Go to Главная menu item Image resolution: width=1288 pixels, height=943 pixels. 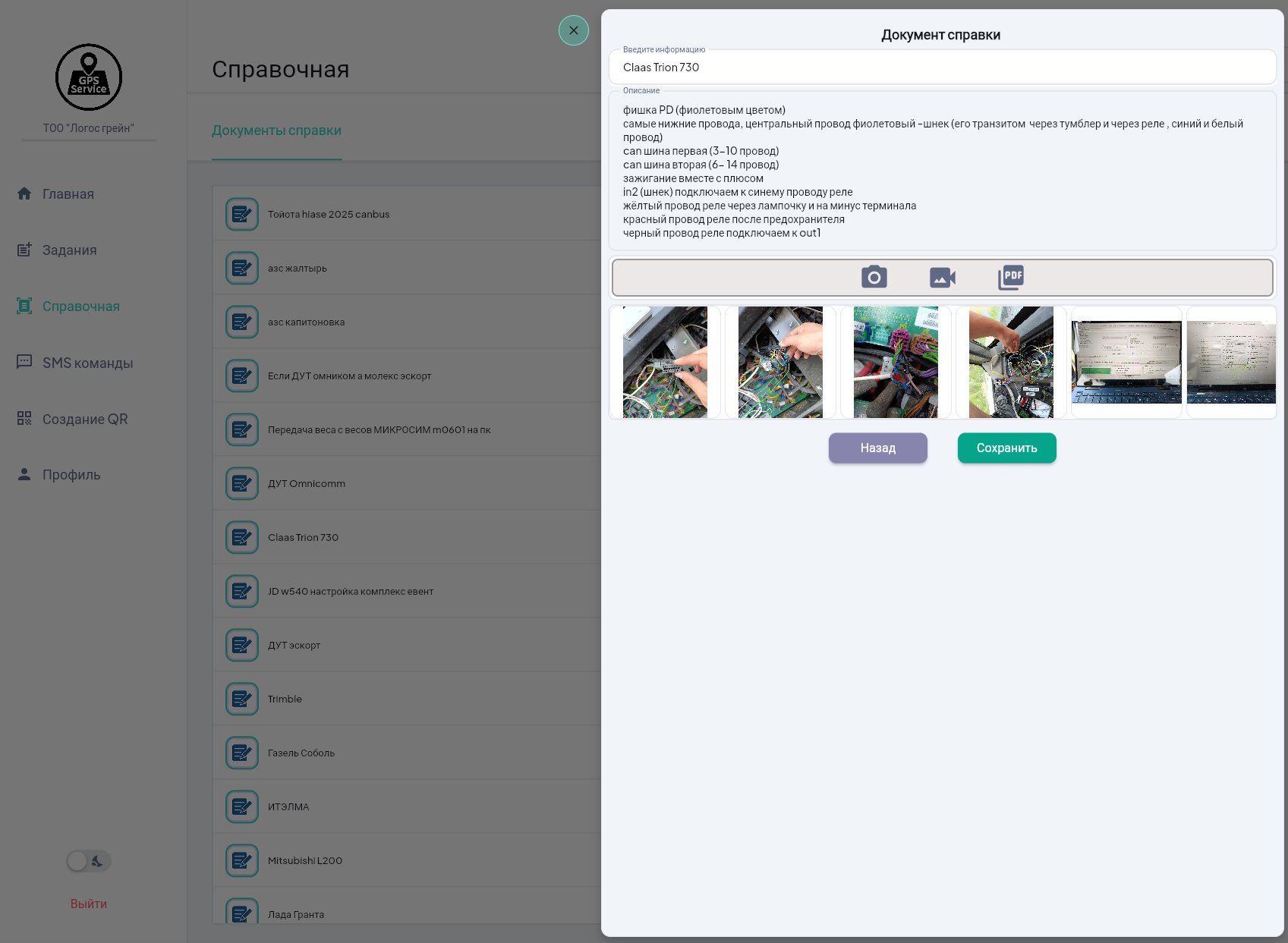click(68, 194)
